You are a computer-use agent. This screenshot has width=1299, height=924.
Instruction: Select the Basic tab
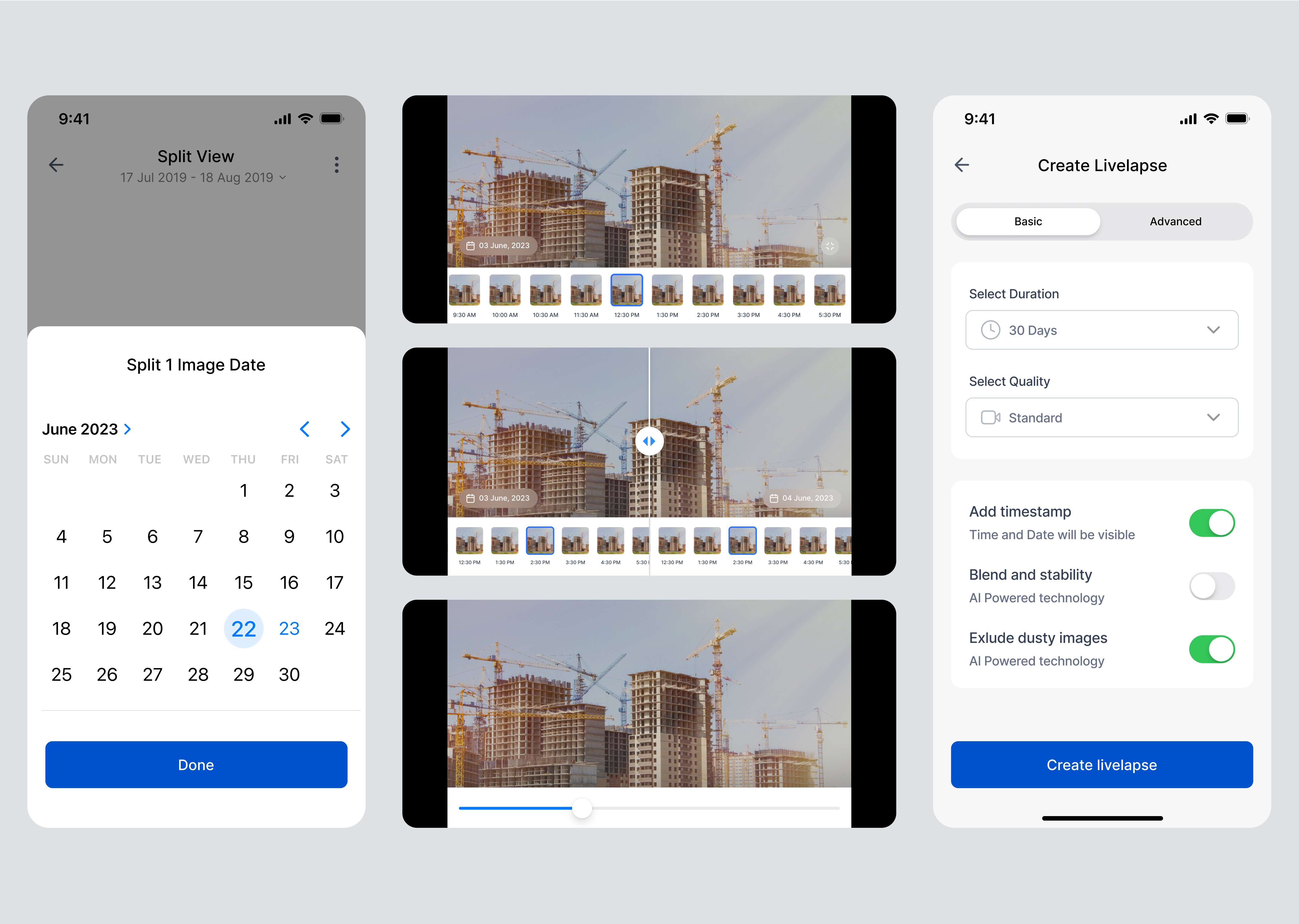pos(1027,221)
